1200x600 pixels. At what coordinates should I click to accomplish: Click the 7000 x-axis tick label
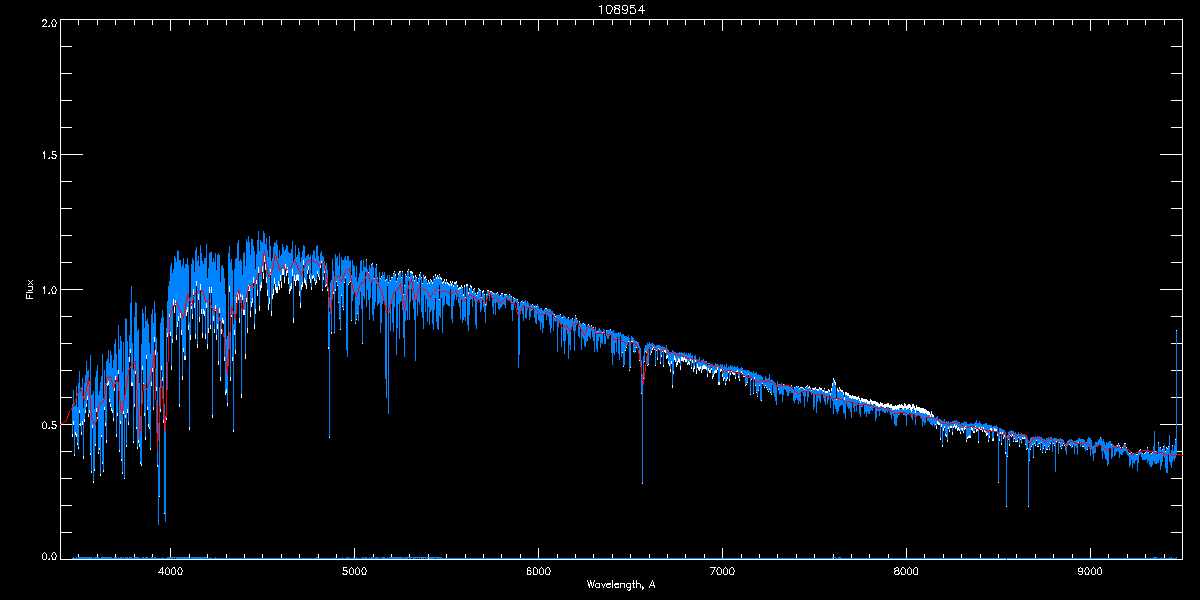coord(722,572)
